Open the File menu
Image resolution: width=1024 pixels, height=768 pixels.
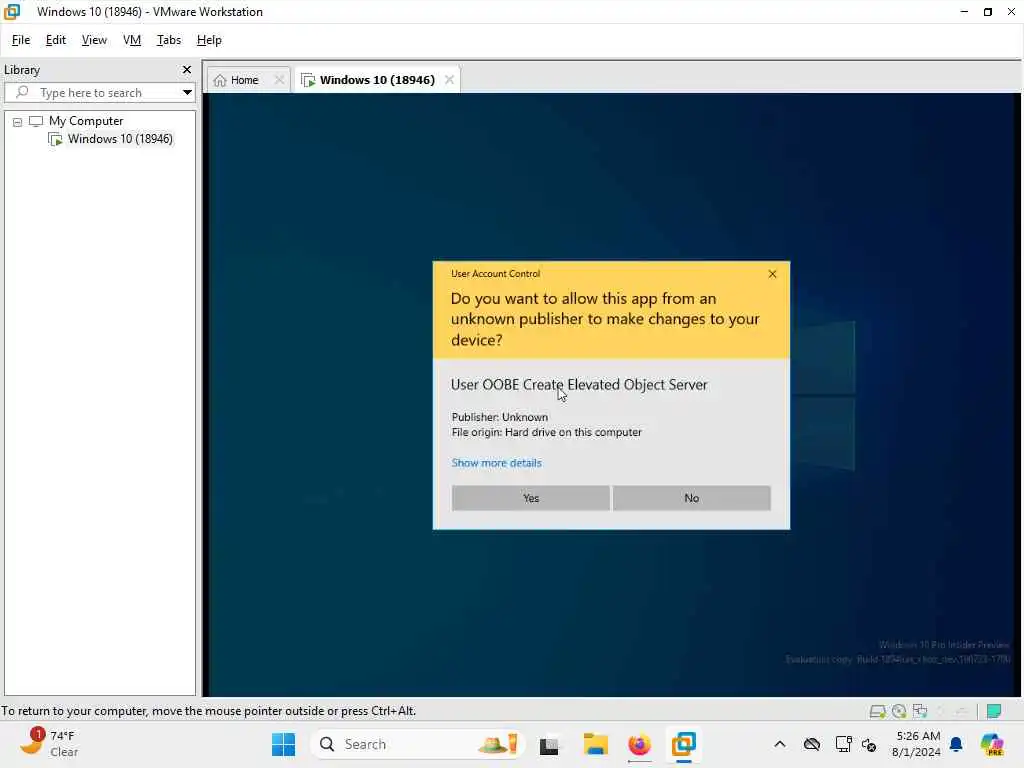(21, 40)
